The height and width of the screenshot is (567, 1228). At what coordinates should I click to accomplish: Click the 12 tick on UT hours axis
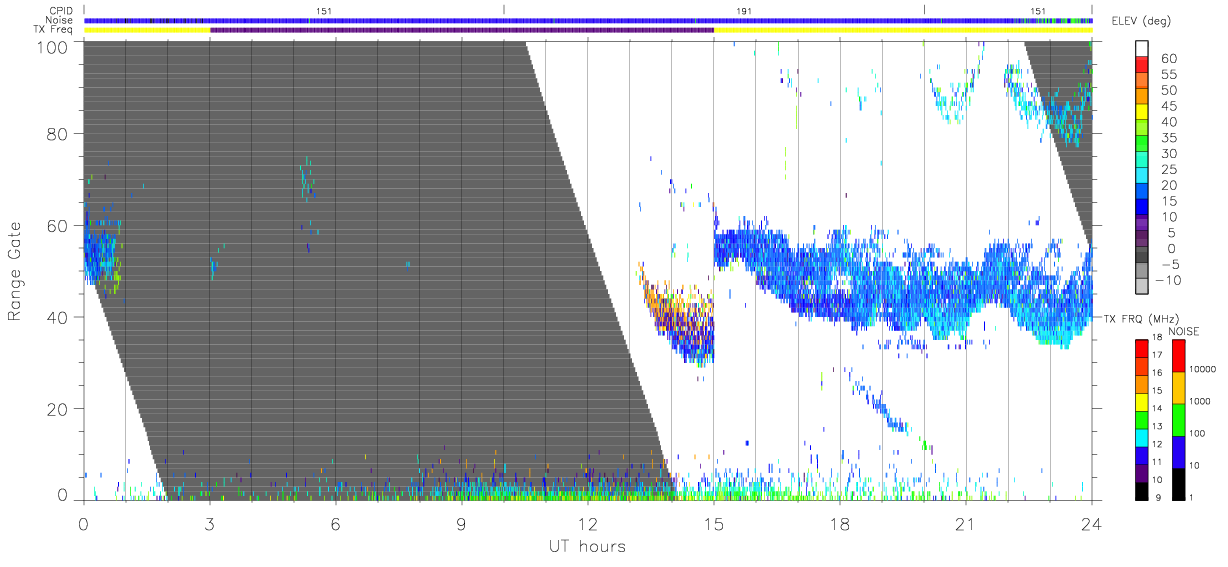587,524
